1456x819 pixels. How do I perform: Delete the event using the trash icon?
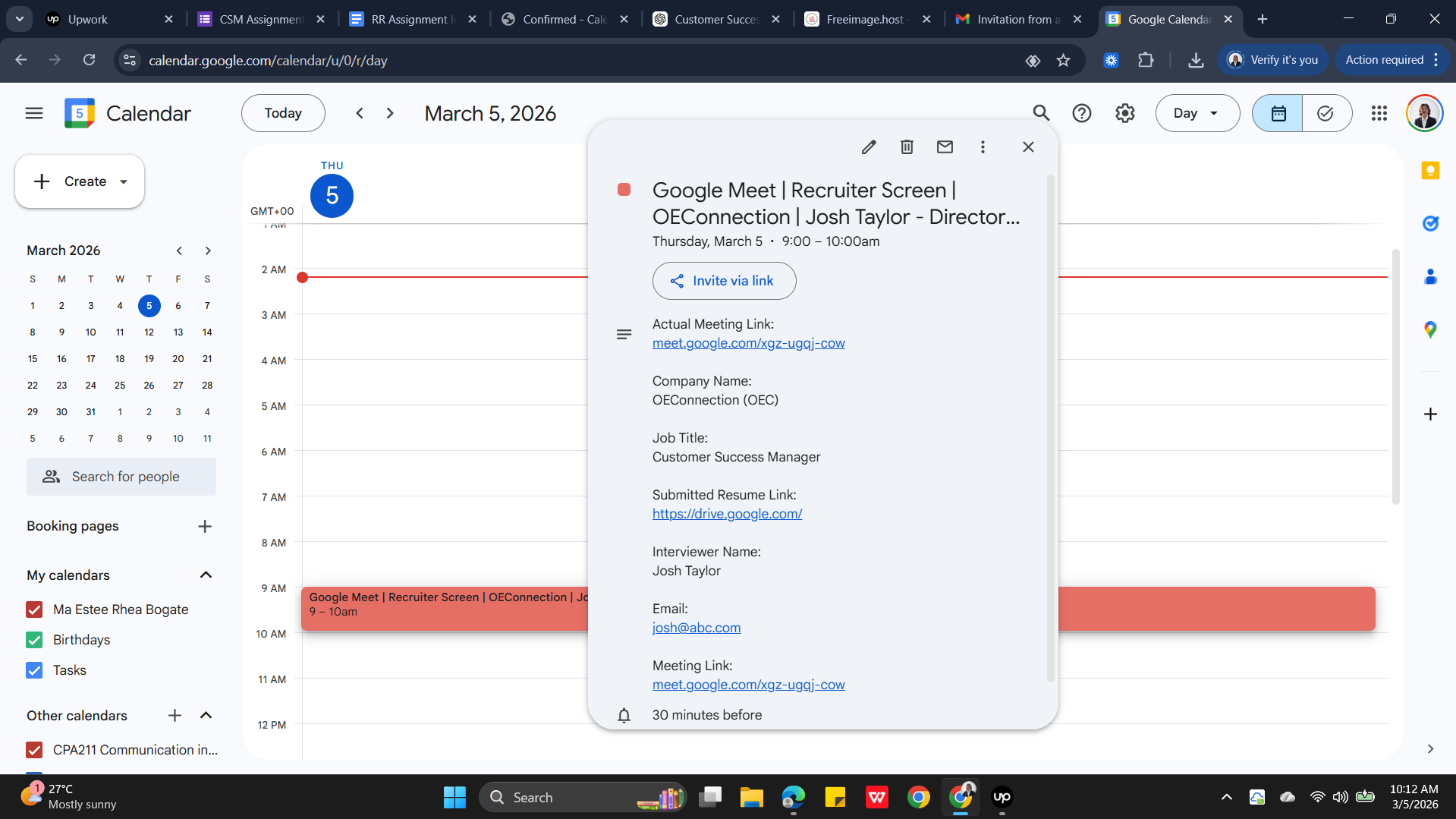coord(907,147)
